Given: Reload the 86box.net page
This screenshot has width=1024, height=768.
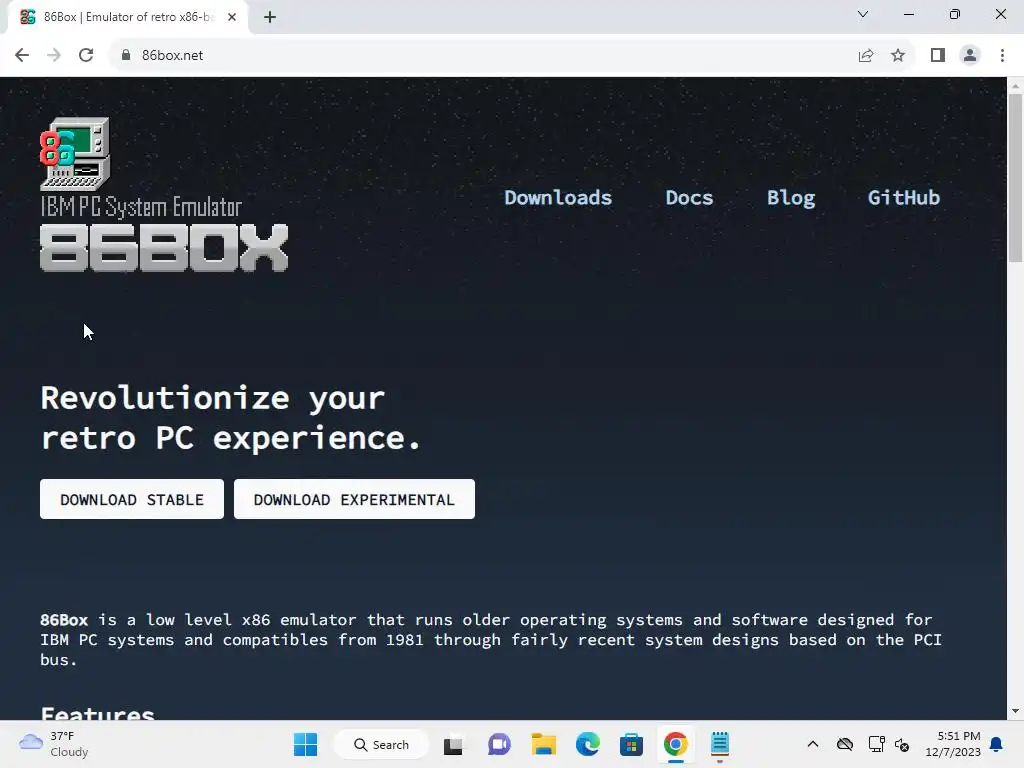Looking at the screenshot, I should pos(86,55).
